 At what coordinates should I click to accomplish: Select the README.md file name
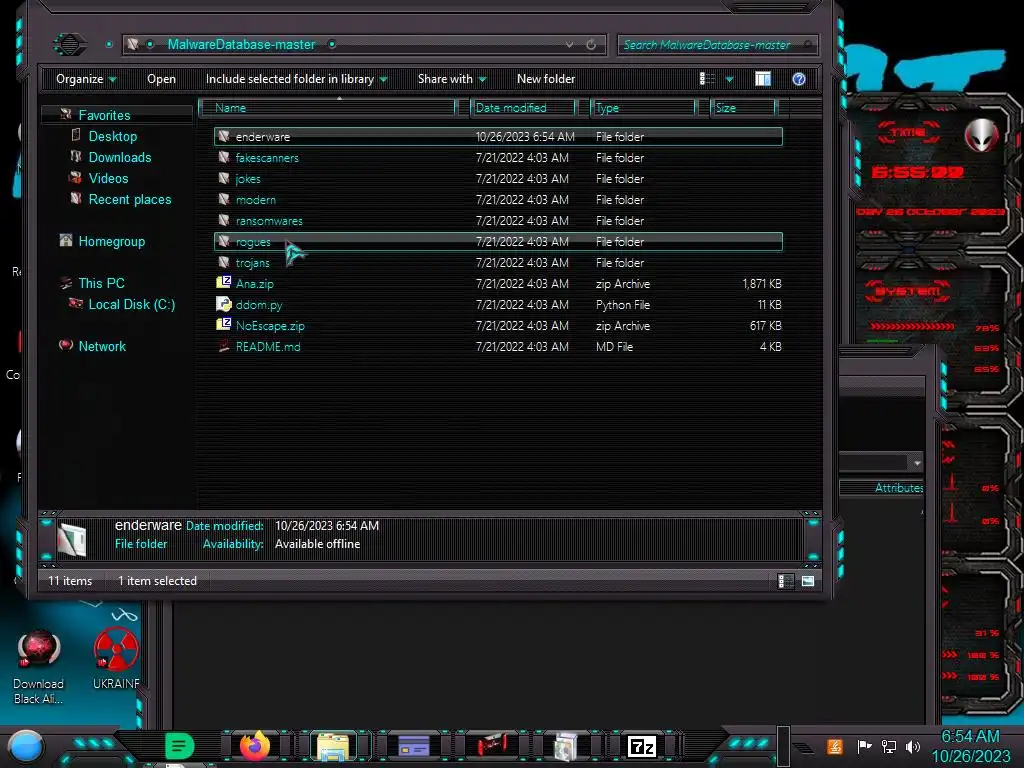pos(268,347)
